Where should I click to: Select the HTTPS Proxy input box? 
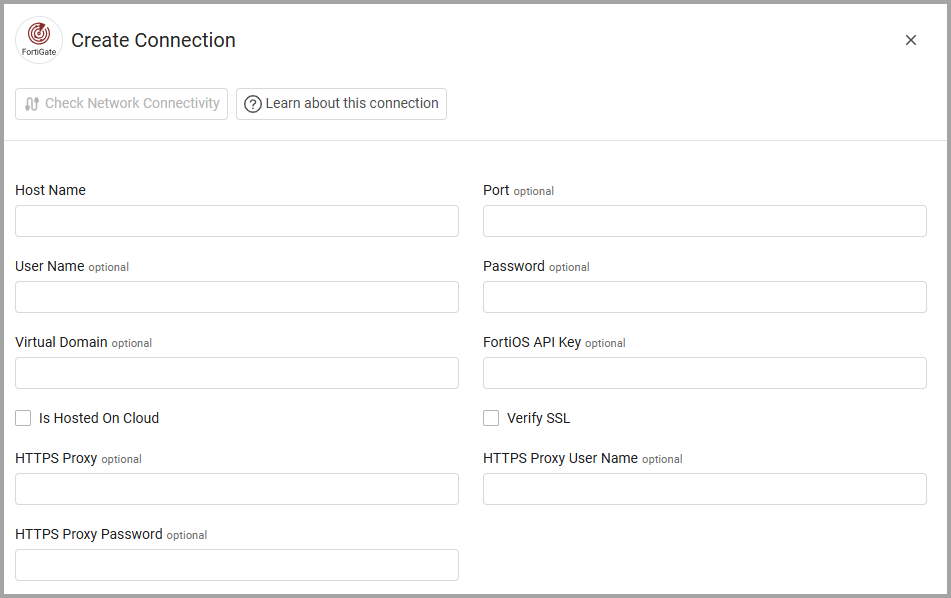(237, 489)
